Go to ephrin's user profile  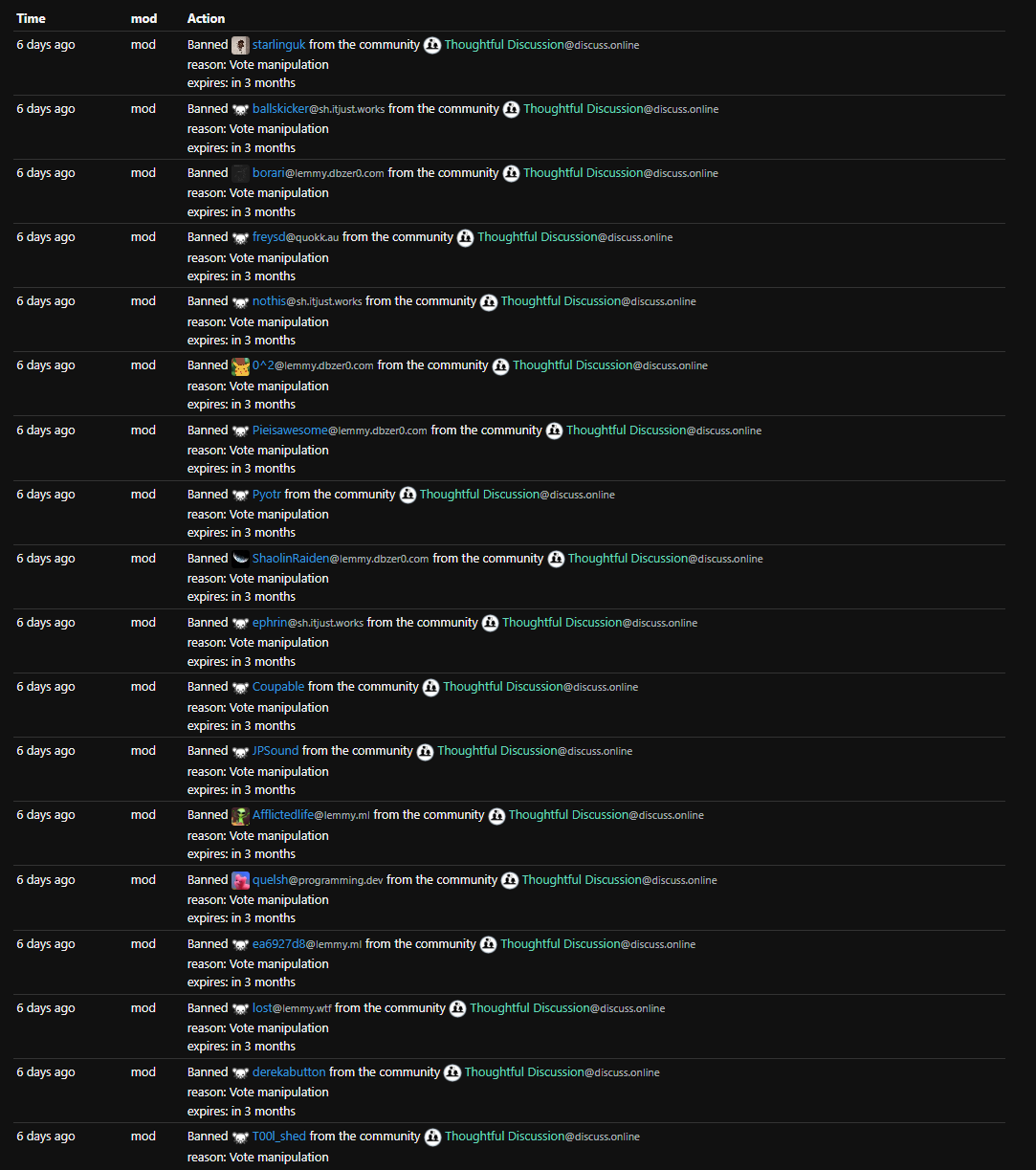click(307, 623)
